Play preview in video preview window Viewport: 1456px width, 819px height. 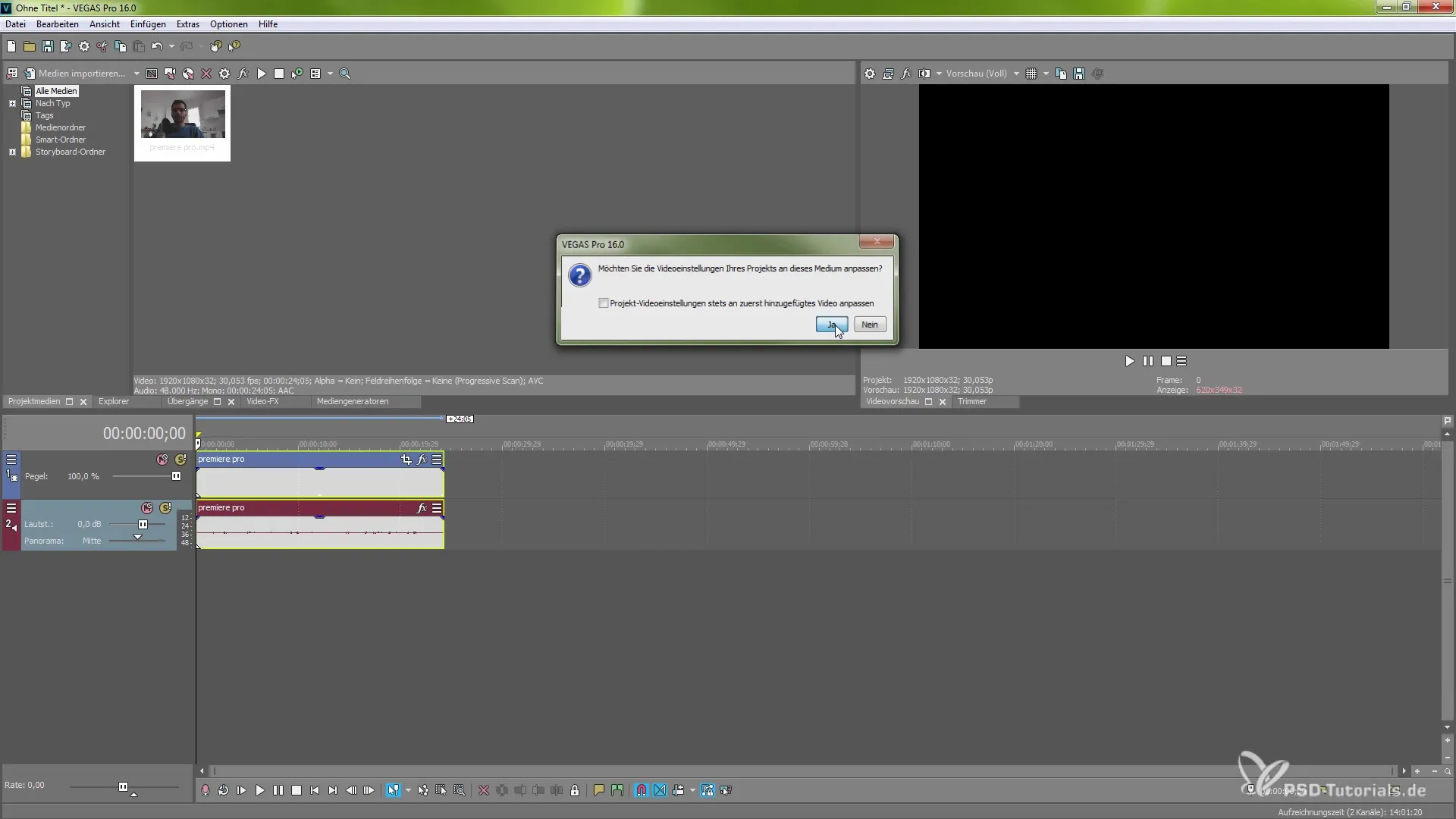coord(1130,362)
